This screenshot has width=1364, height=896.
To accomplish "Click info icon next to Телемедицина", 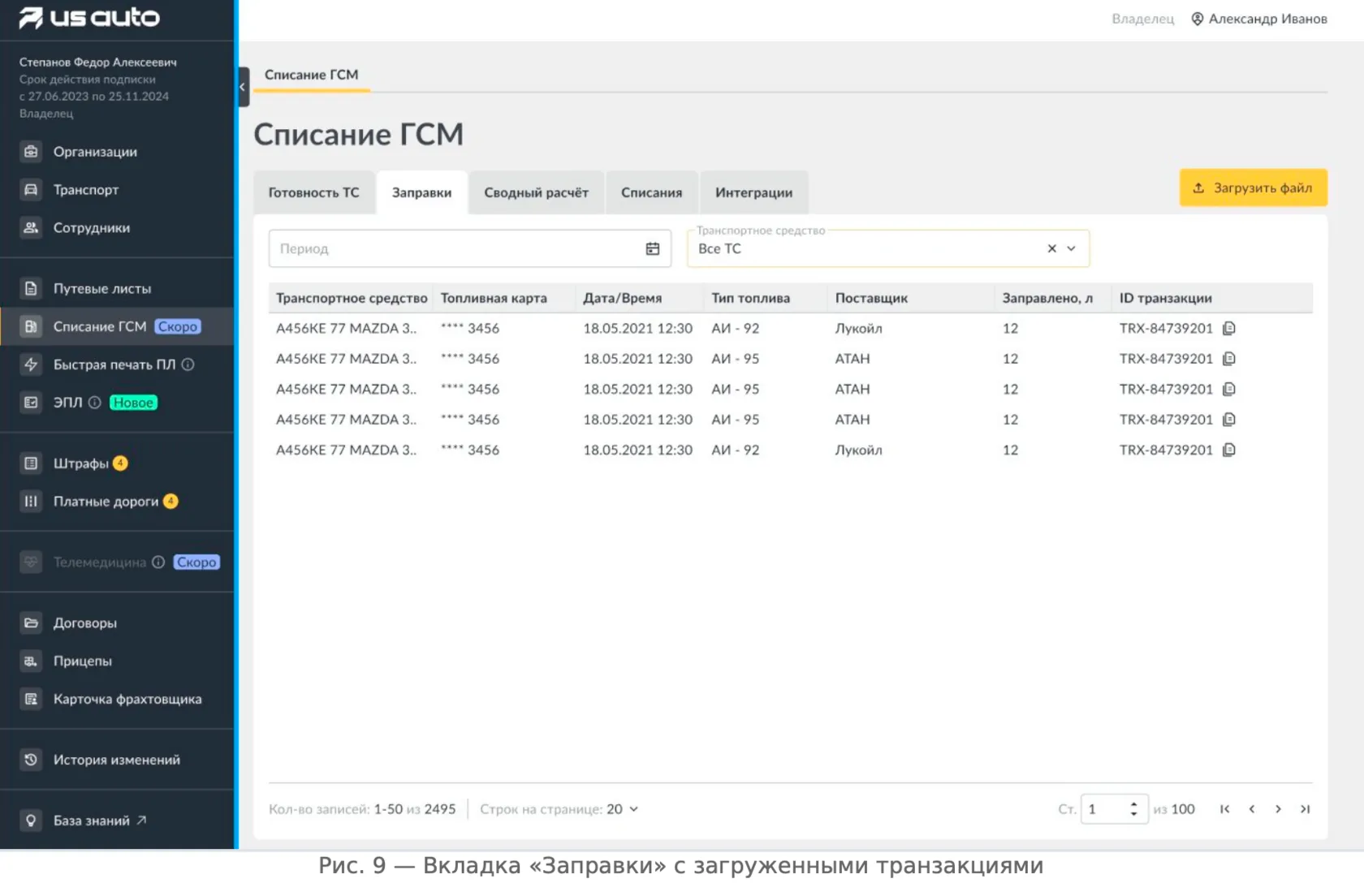I will pyautogui.click(x=158, y=562).
